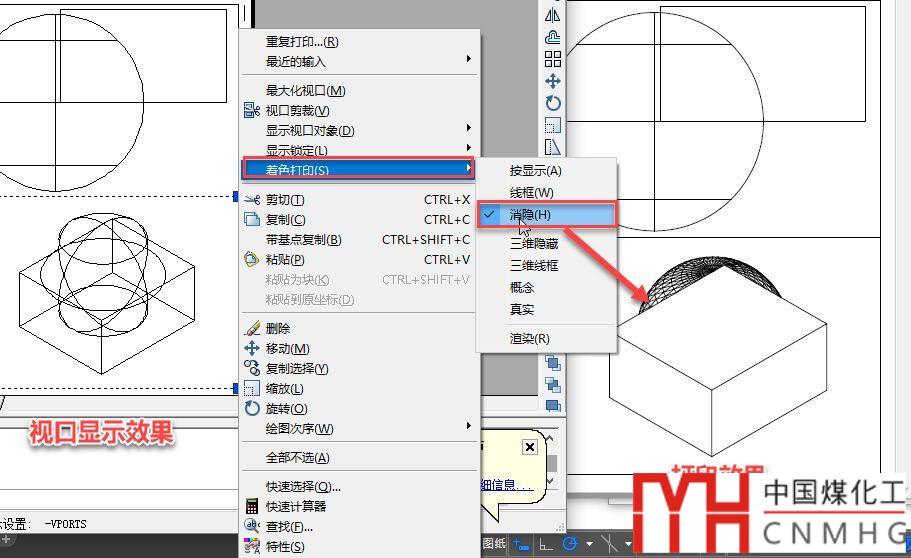Toggle ortho mode in the status bar

[x=546, y=545]
